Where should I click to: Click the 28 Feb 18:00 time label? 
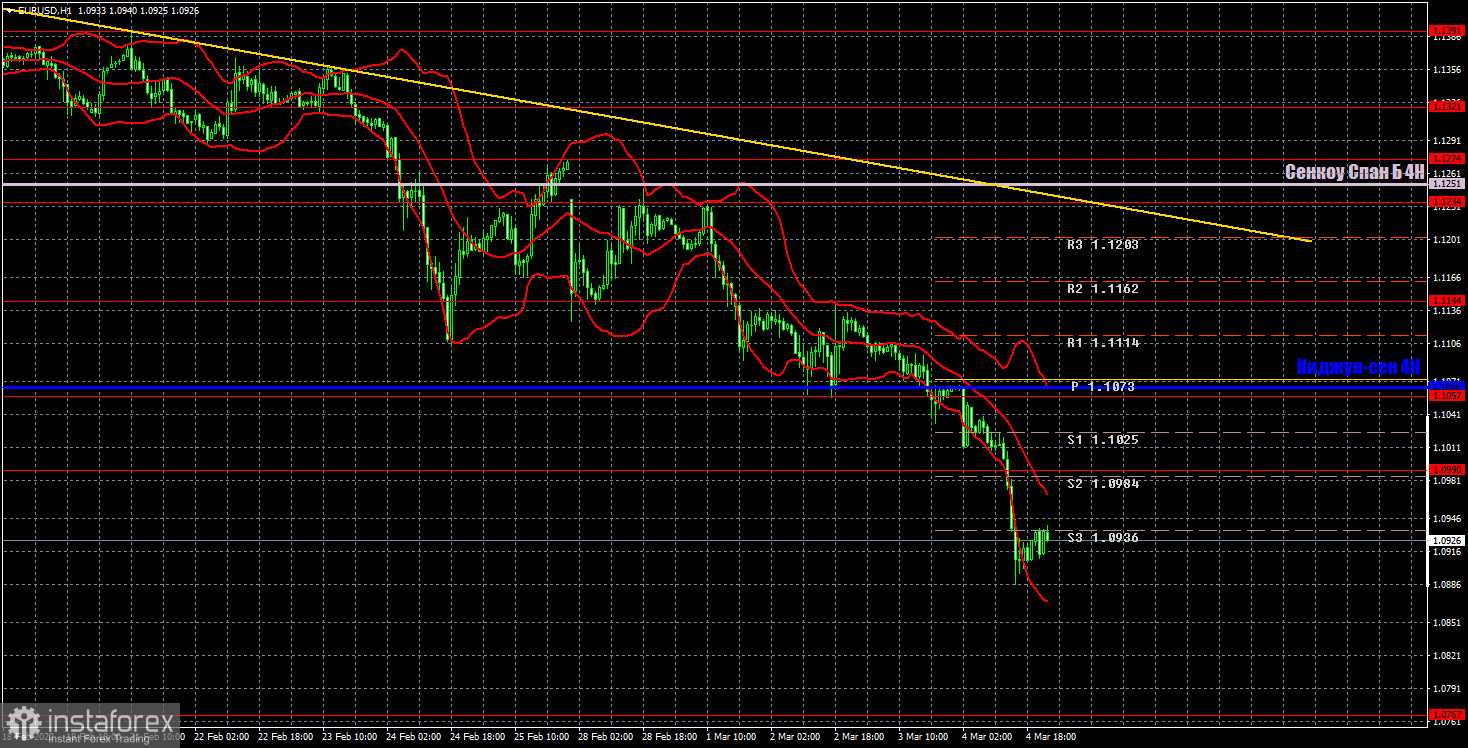[670, 737]
